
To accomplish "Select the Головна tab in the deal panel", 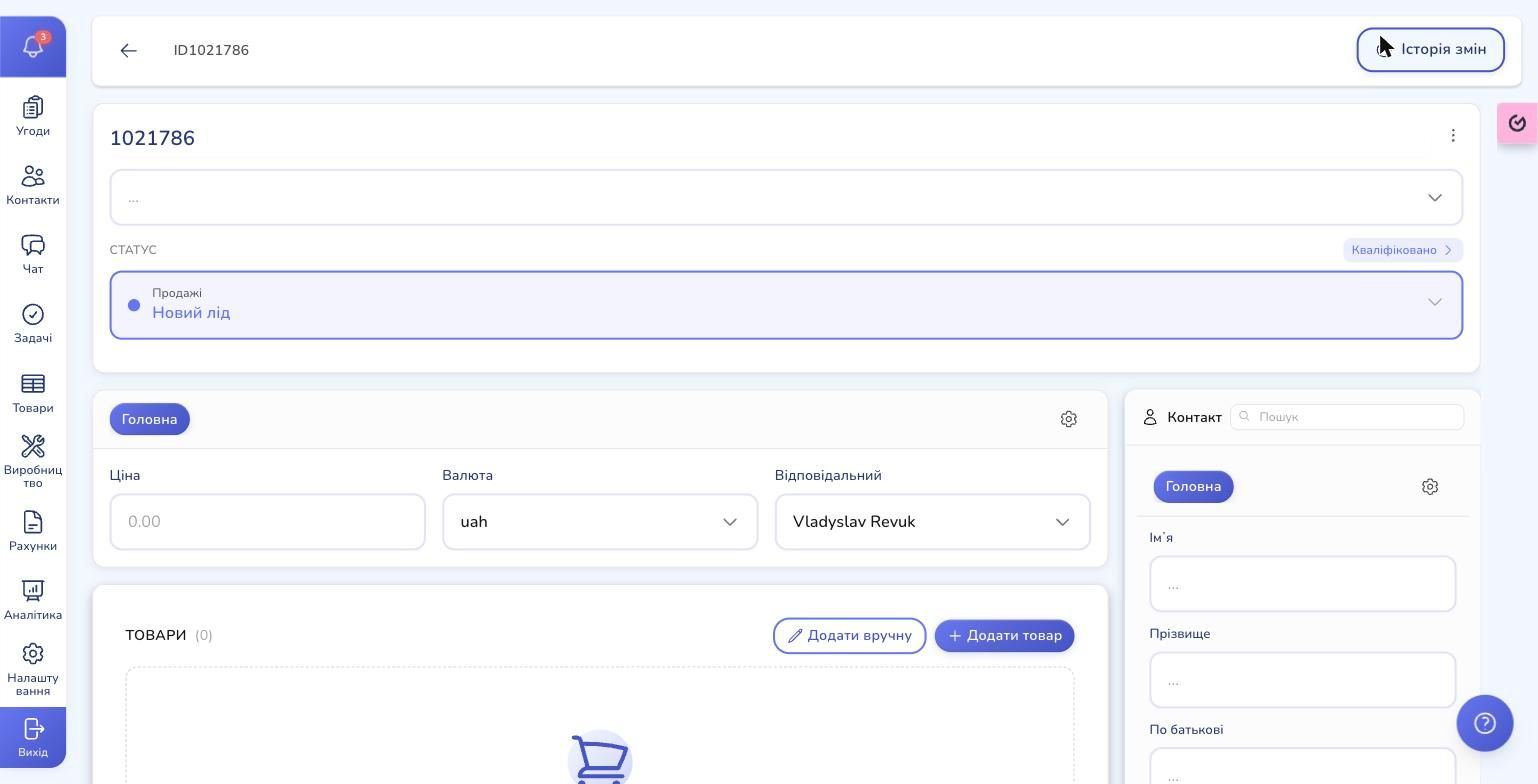I will click(150, 419).
